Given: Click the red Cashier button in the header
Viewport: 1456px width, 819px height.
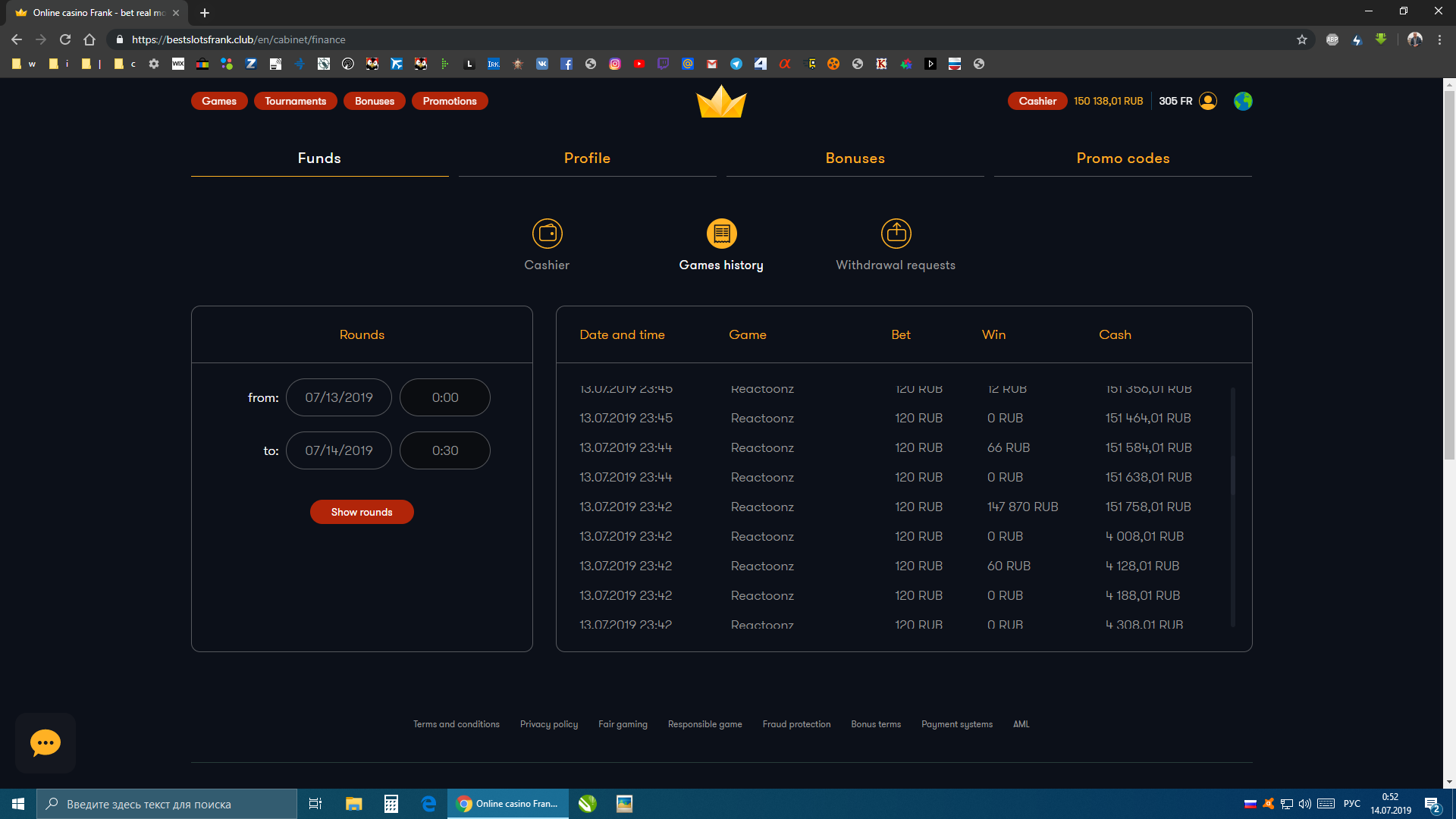Looking at the screenshot, I should tap(1037, 101).
